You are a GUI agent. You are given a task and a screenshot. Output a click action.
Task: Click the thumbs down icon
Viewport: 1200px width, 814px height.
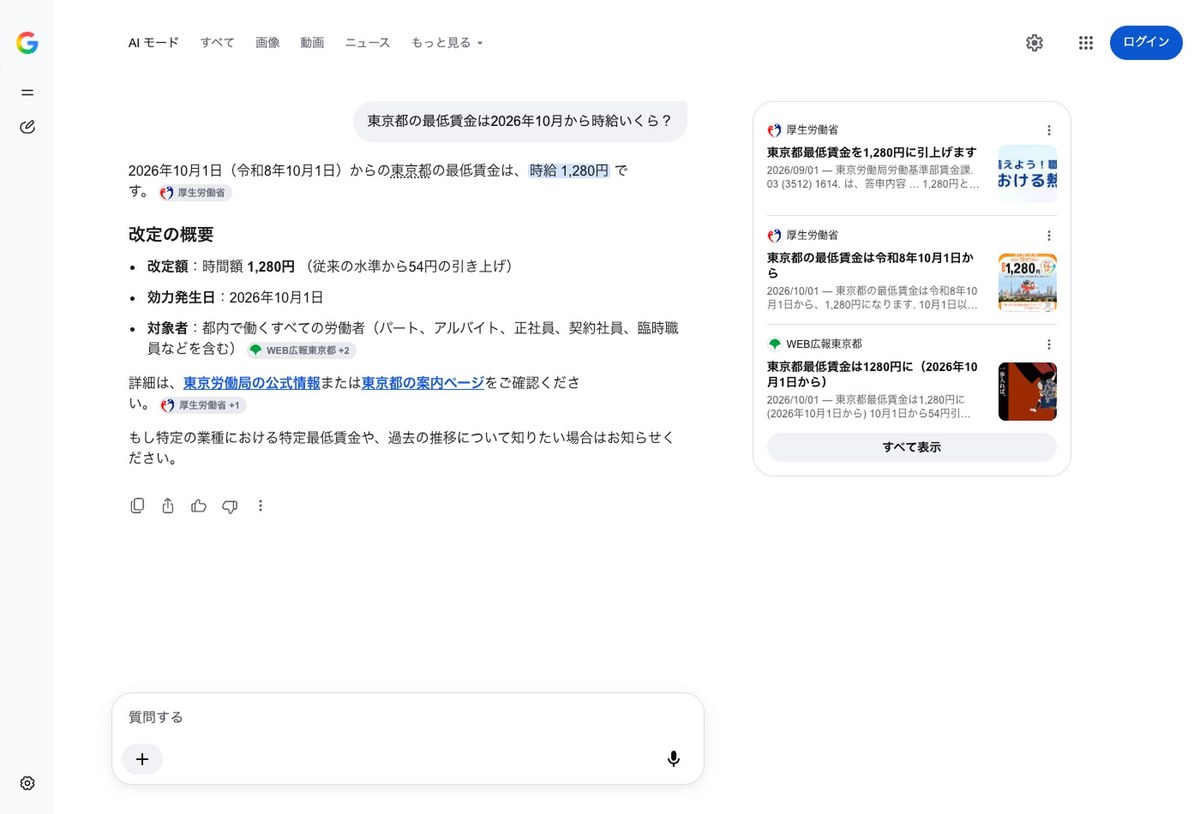point(230,506)
